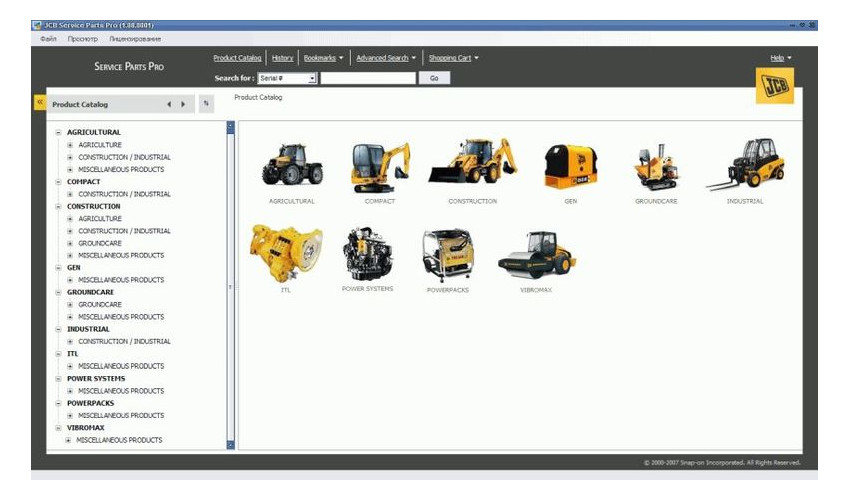
Task: Open the Файл menu
Action: (48, 39)
